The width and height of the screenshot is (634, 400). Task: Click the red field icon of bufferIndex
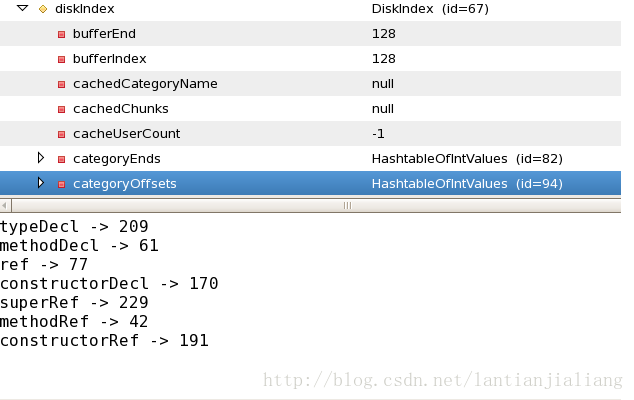pyautogui.click(x=61, y=59)
